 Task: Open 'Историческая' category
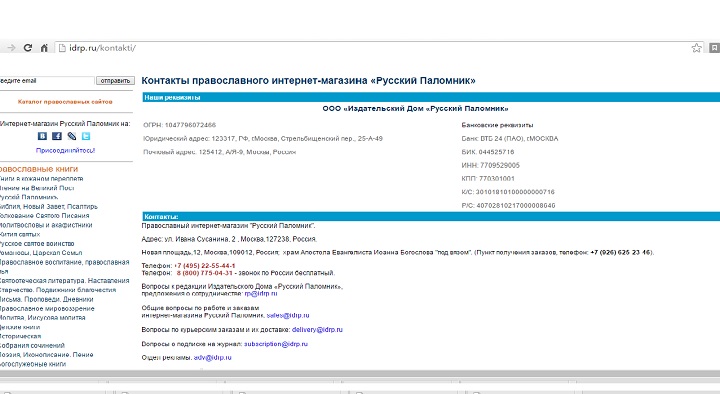click(20, 336)
